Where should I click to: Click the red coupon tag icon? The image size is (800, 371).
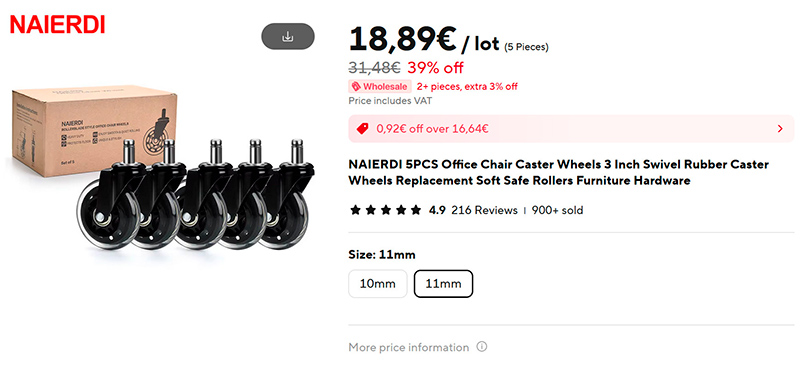(362, 129)
